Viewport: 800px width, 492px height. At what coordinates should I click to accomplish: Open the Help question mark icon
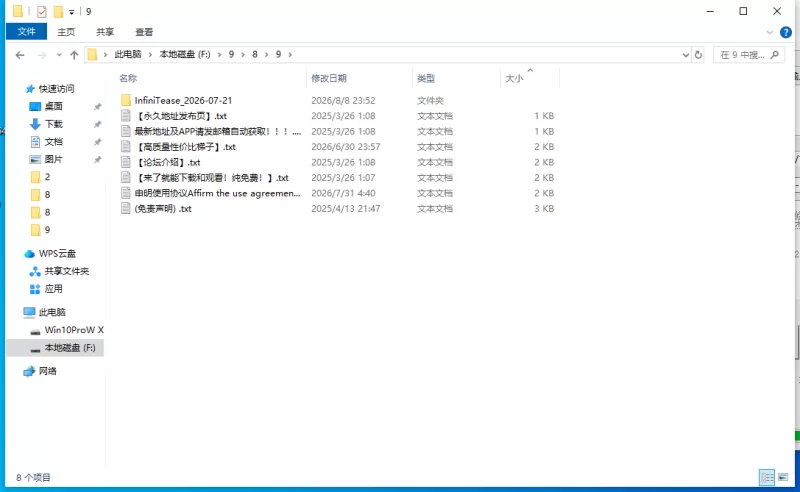(786, 32)
